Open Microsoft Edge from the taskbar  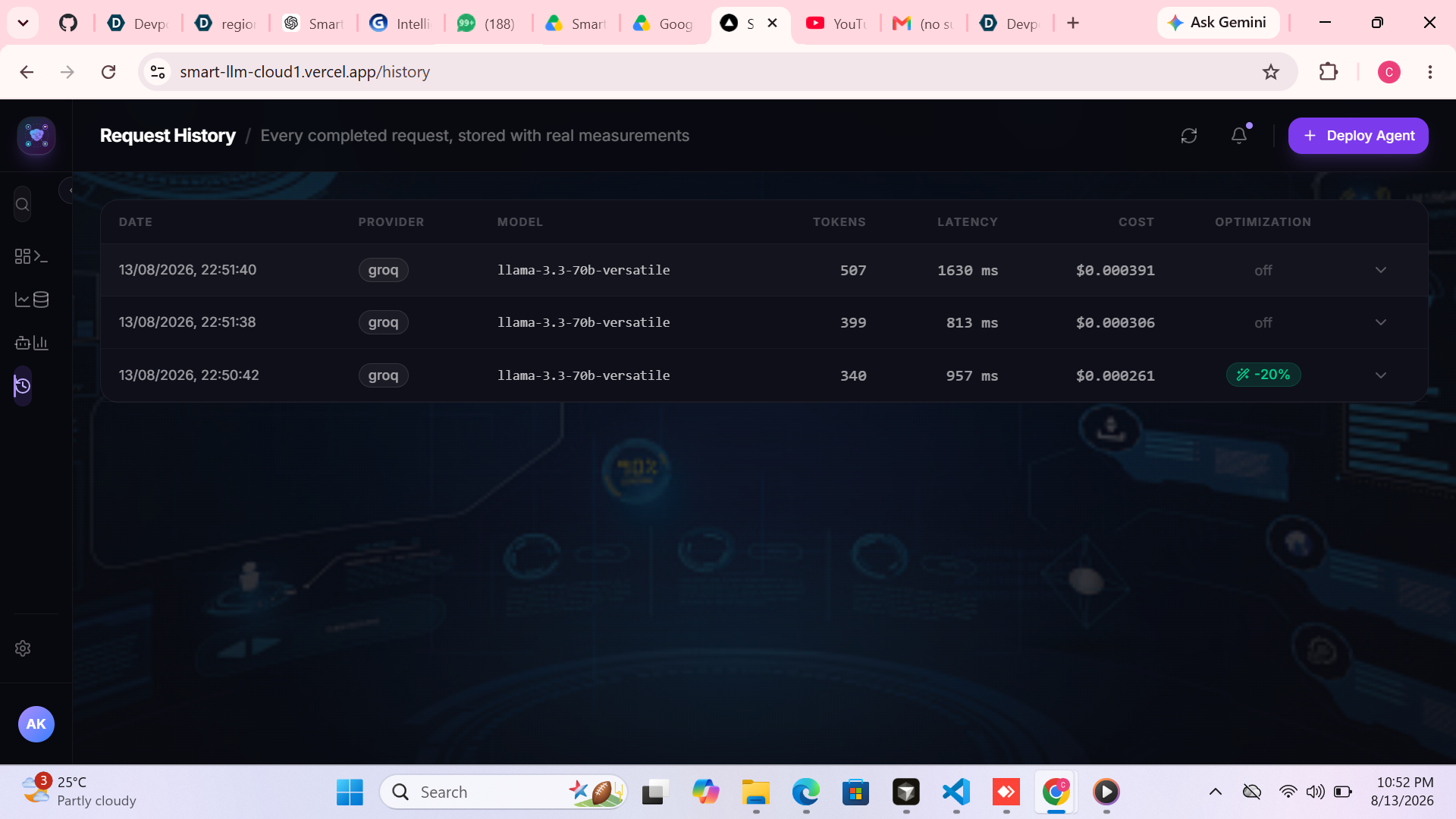tap(806, 792)
